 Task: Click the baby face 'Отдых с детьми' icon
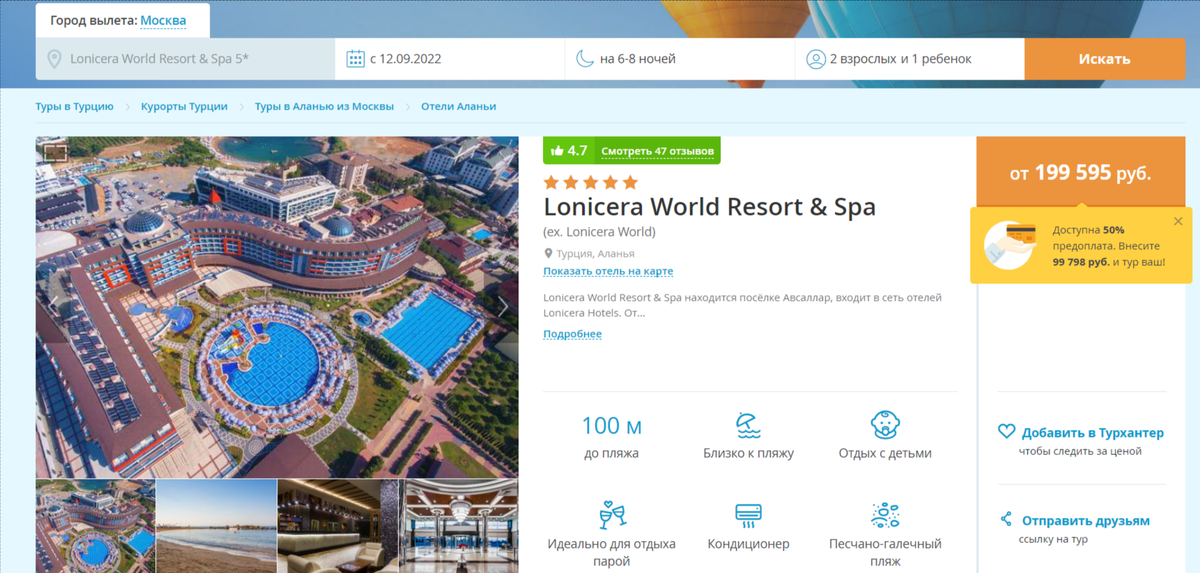[885, 425]
